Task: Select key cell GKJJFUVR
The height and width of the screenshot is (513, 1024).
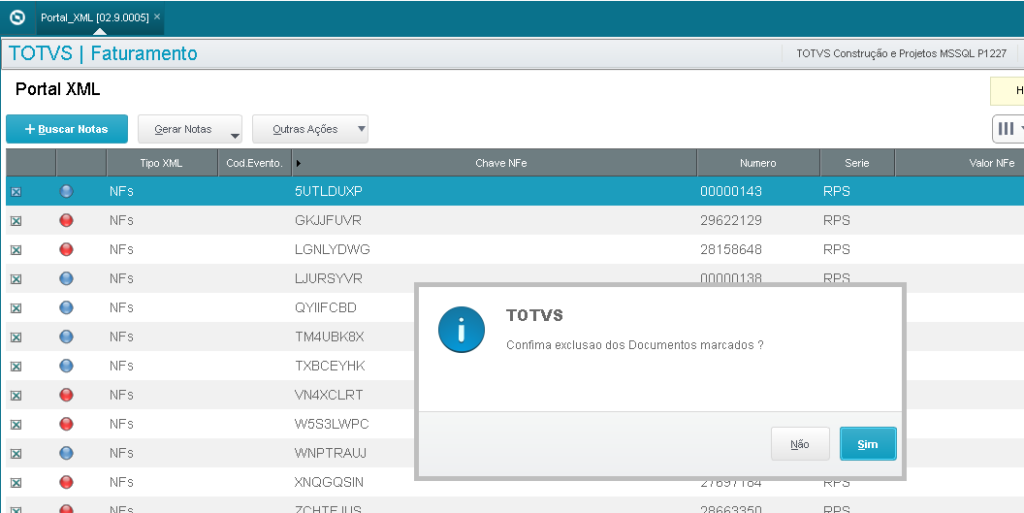Action: [328, 221]
